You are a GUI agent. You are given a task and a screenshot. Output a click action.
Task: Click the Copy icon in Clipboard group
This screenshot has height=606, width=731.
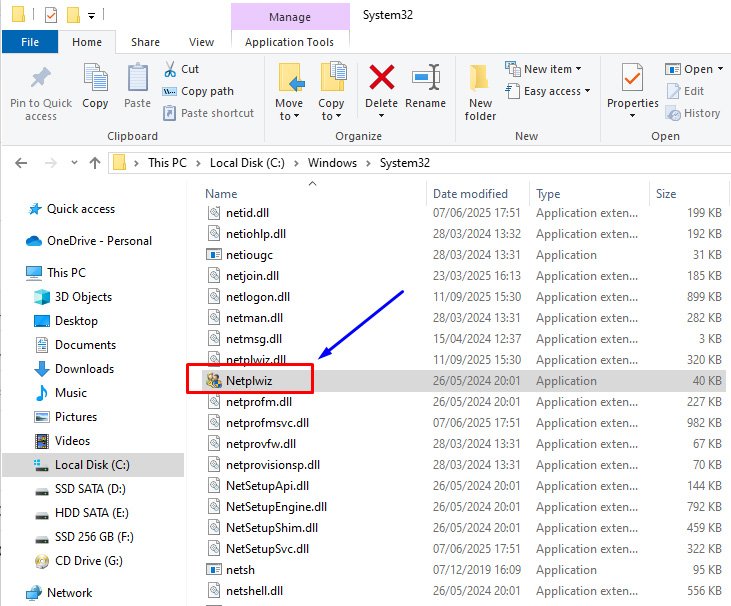(x=95, y=77)
